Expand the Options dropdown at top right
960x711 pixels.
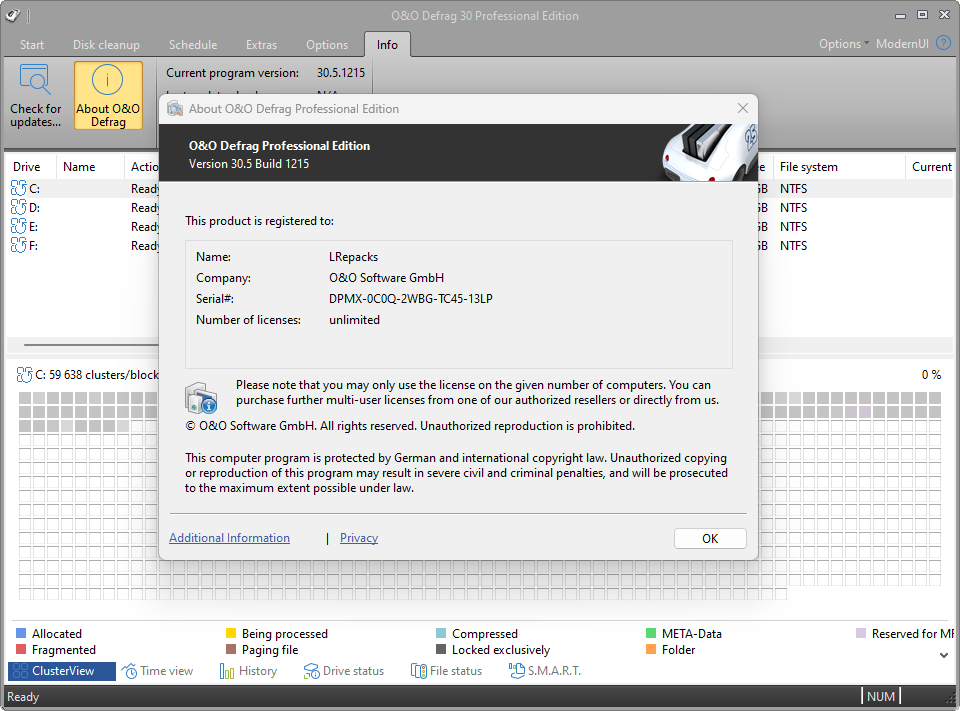point(844,43)
